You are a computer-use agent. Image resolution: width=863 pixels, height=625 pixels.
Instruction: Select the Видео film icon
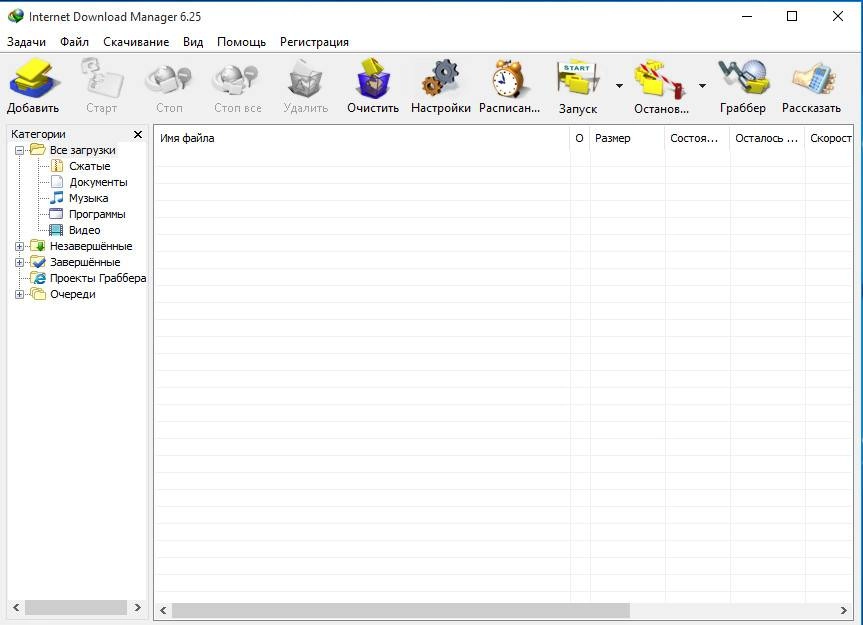pos(56,229)
